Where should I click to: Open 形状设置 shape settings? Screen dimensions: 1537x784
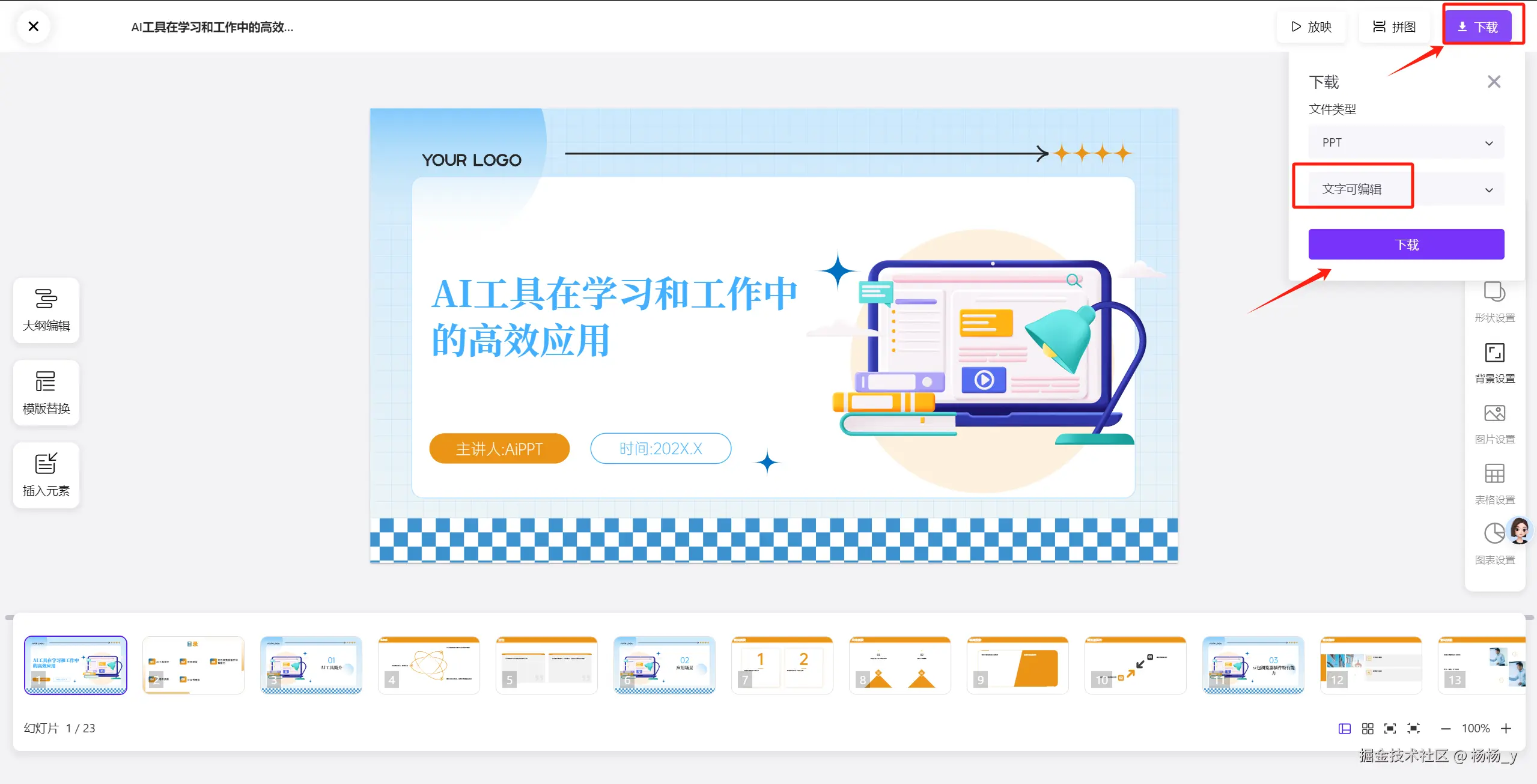coord(1494,302)
